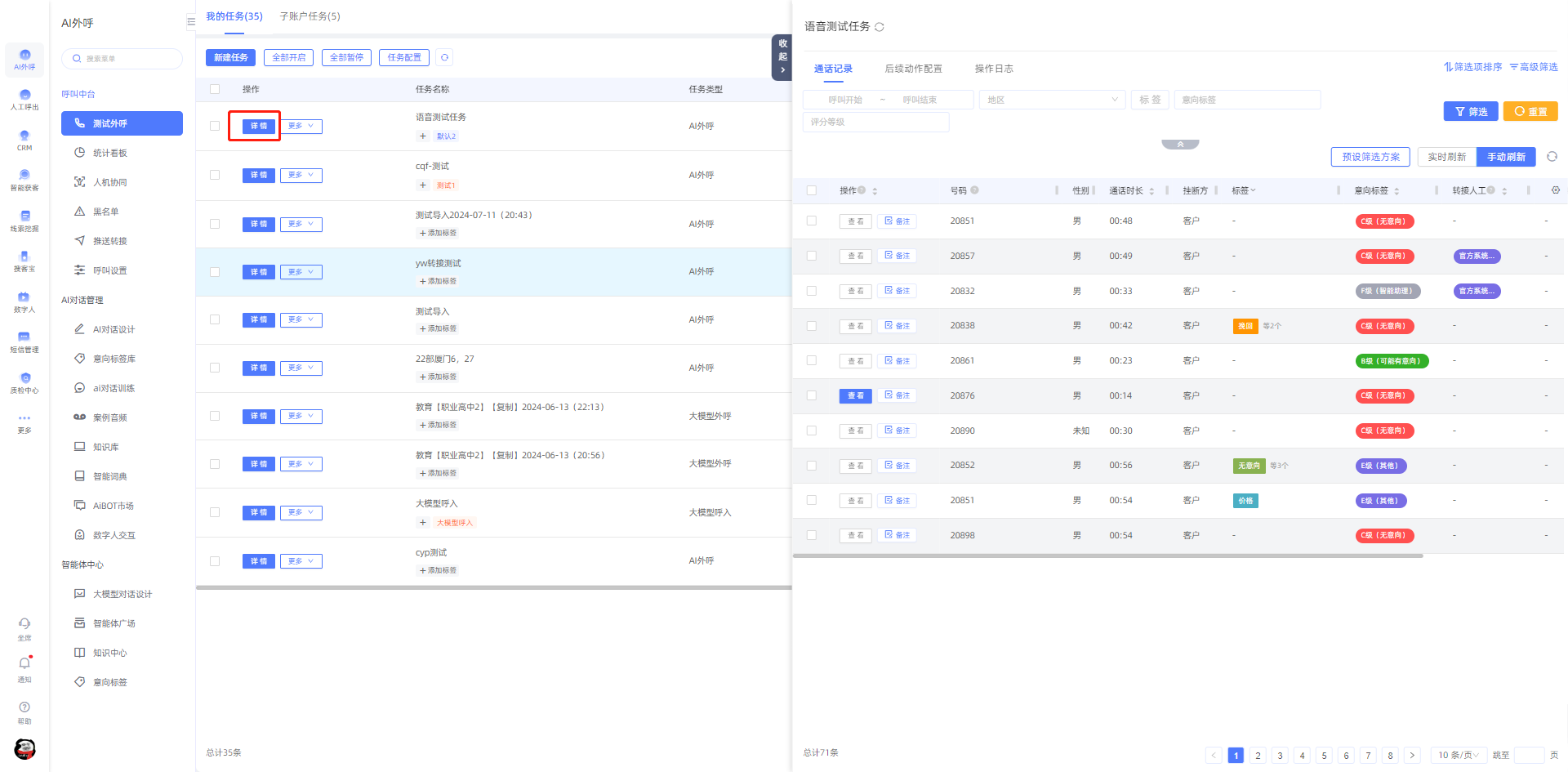Screen dimensions: 1568x772
Task: Open 短信管理 icon in left rail
Action: click(24, 342)
